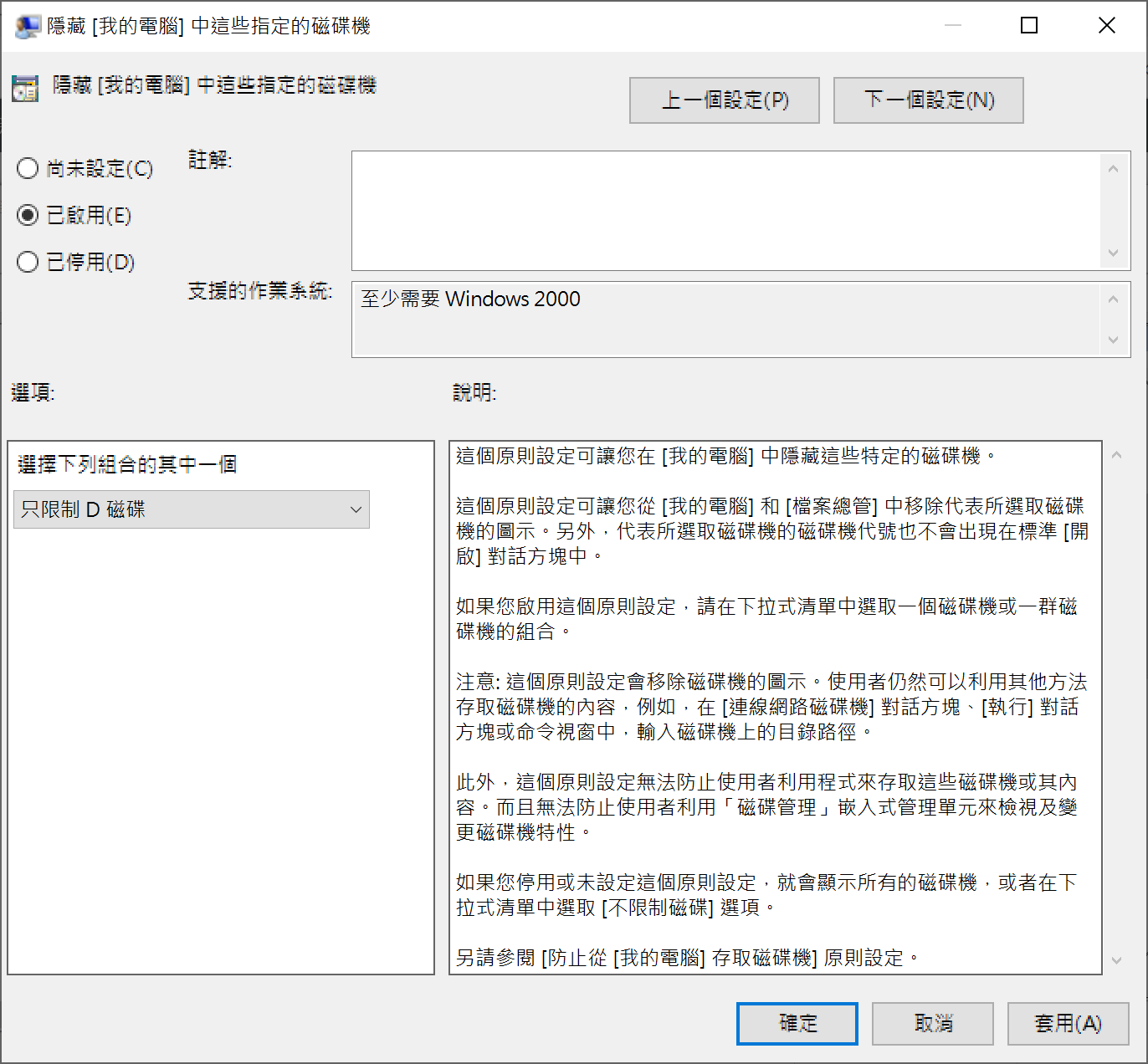
Task: Click inside the 註解 comment text box
Action: tap(725, 211)
